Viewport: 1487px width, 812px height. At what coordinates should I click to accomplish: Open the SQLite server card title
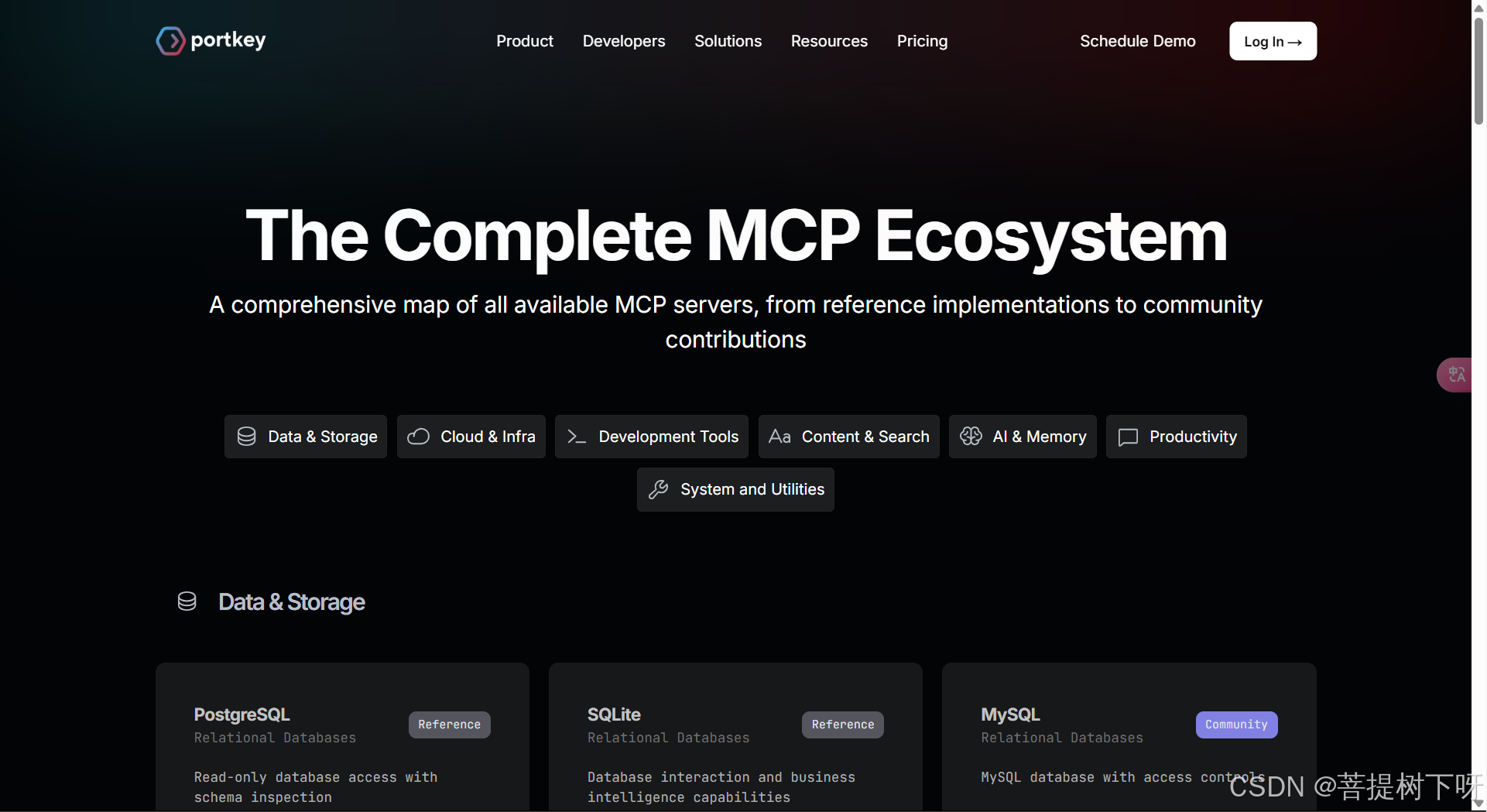pyautogui.click(x=614, y=714)
